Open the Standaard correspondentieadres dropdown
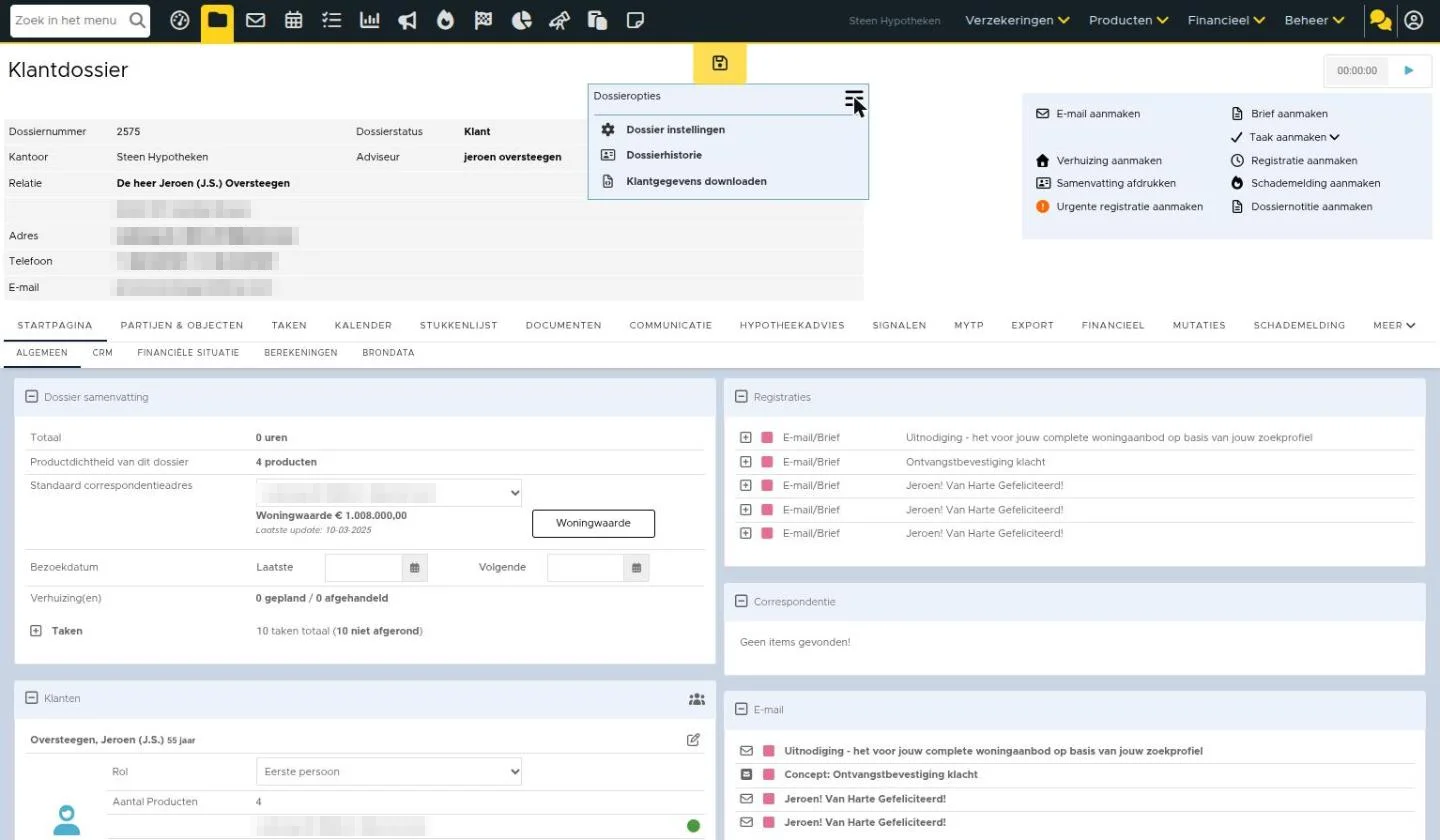Screen dimensions: 1440x840 [x=389, y=493]
